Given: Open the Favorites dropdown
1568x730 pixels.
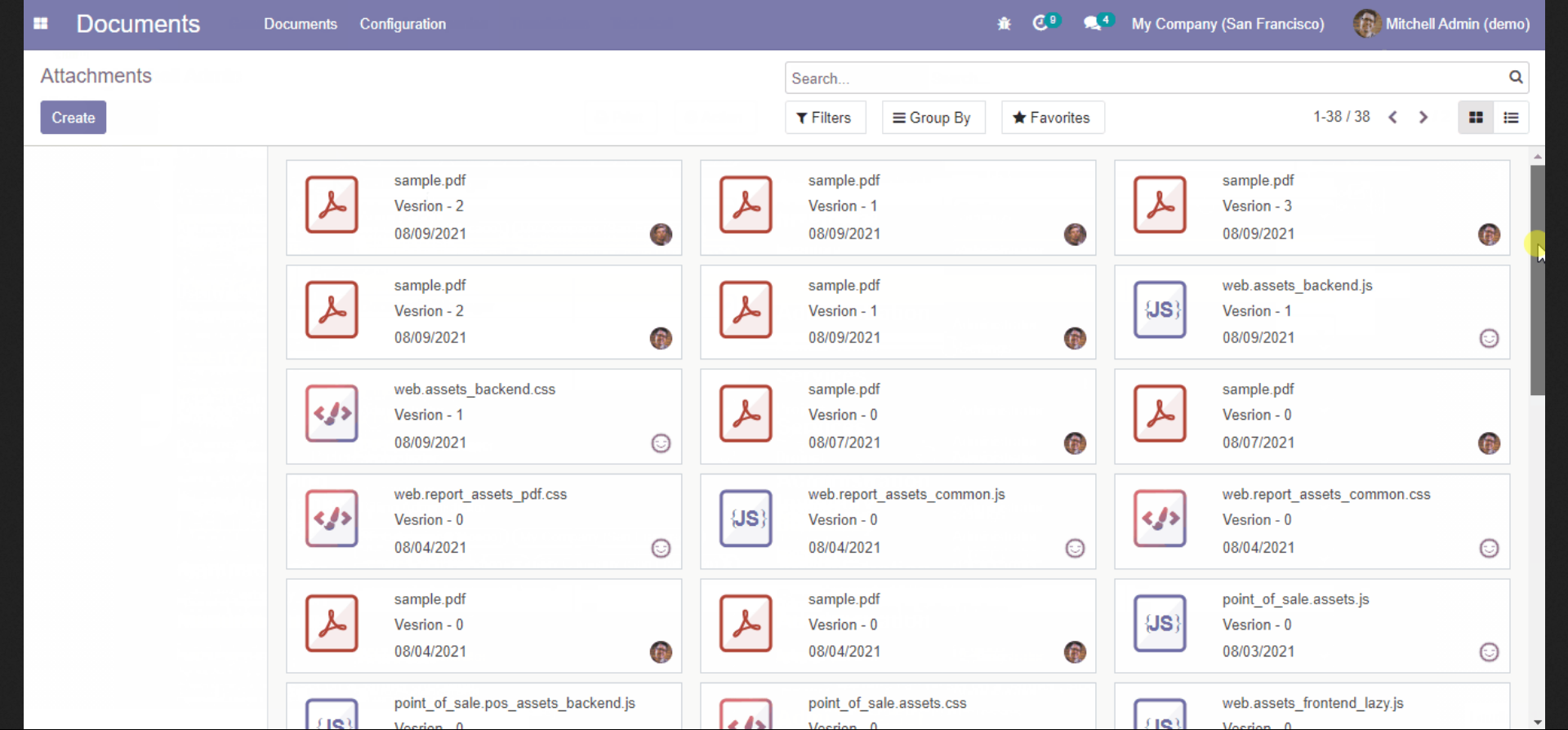Looking at the screenshot, I should [x=1052, y=118].
